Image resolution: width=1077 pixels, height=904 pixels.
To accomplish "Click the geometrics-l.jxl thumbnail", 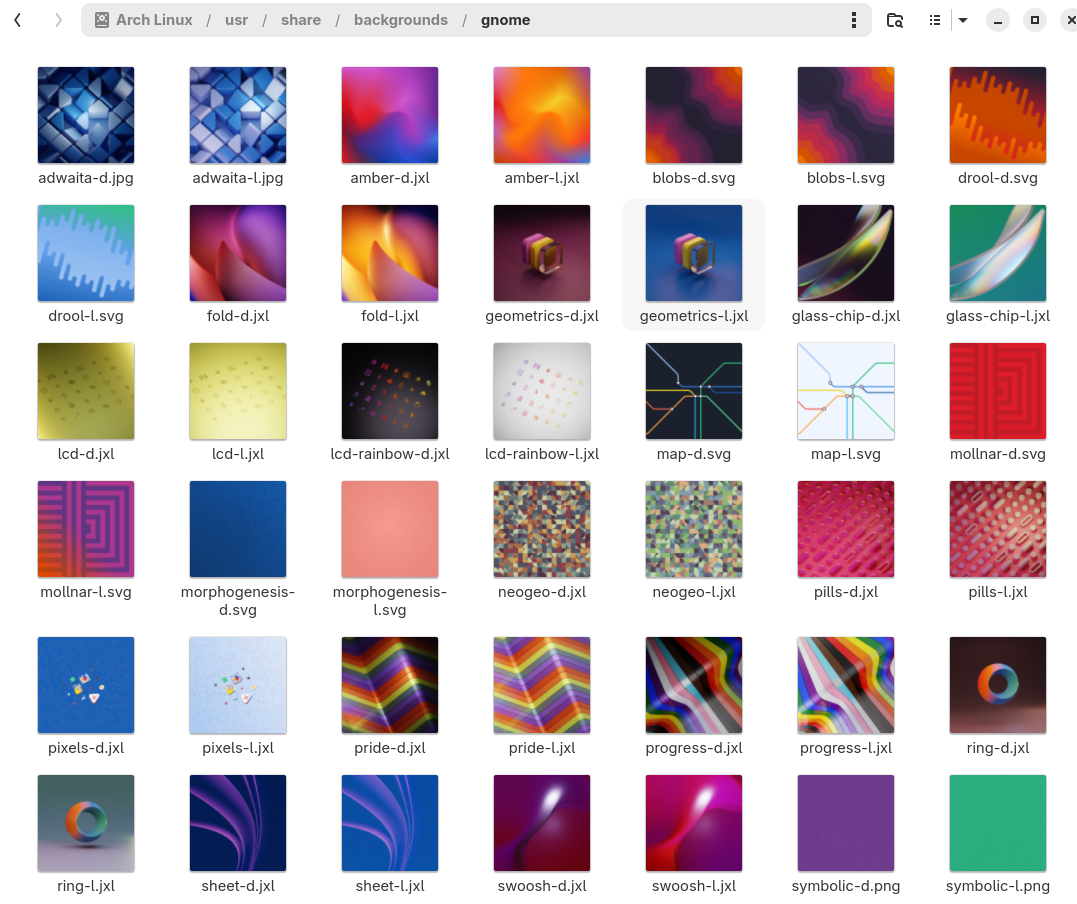I will pos(694,253).
